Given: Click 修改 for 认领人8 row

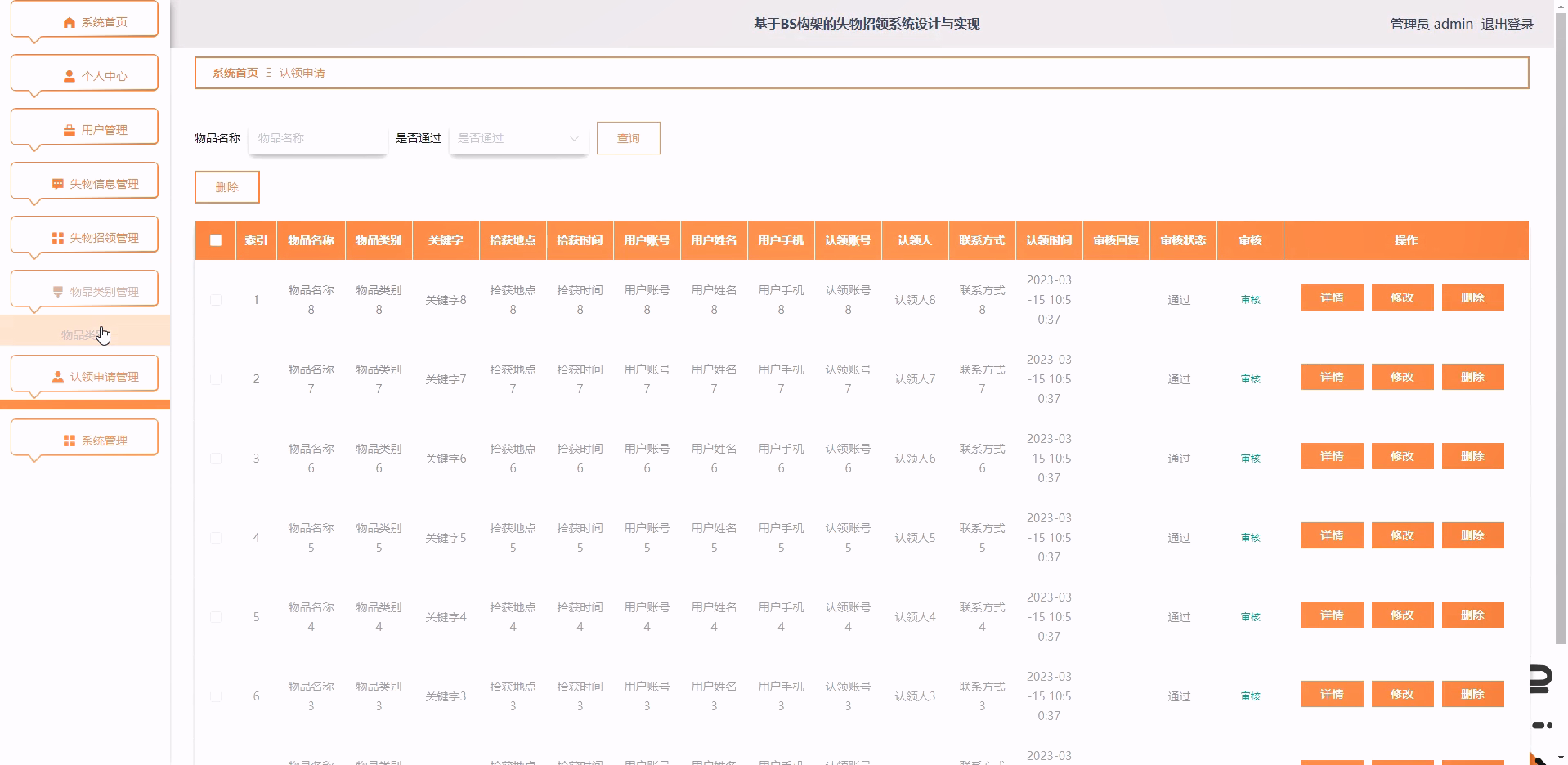Looking at the screenshot, I should [x=1403, y=297].
